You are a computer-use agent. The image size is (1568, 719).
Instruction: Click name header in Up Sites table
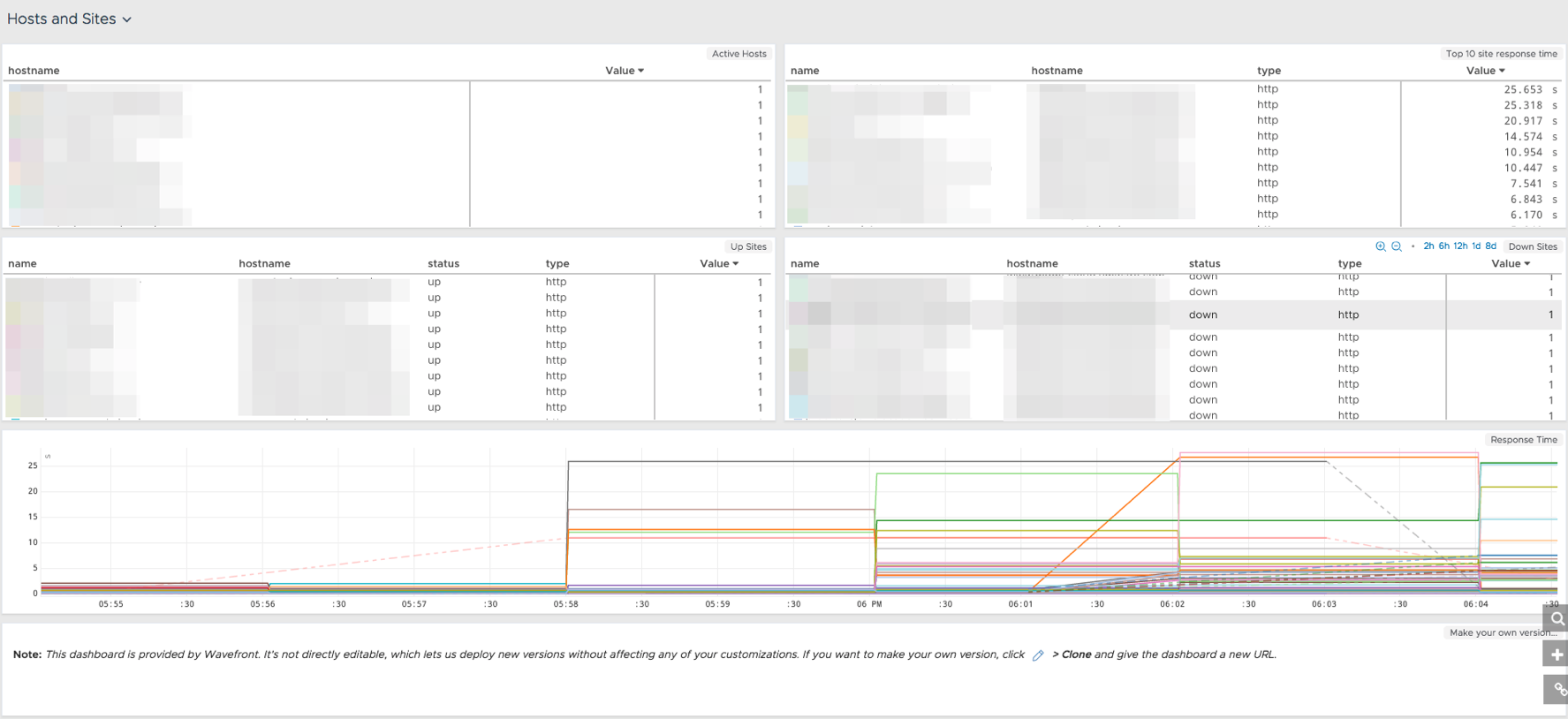click(22, 263)
